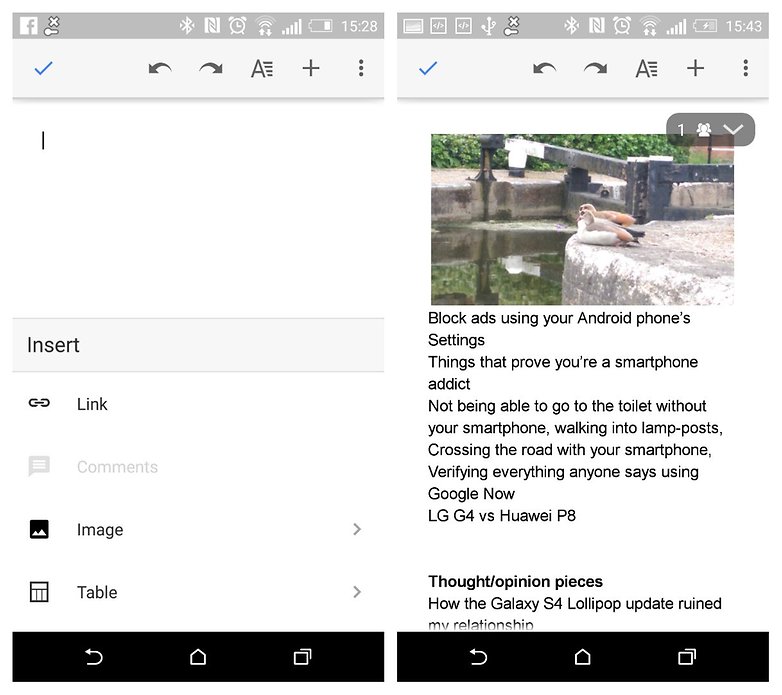Tap the line 'Google Now'
This screenshot has width=782, height=695.
point(471,494)
